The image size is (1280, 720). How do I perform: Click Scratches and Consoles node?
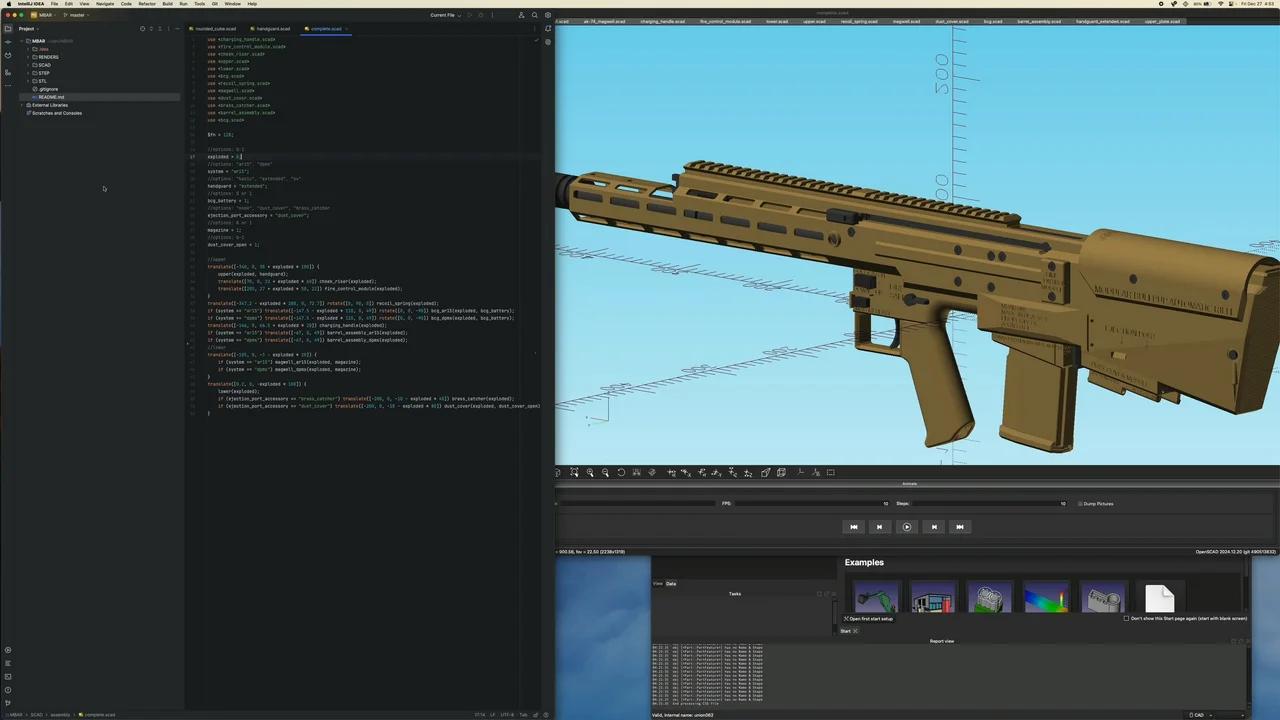point(56,113)
